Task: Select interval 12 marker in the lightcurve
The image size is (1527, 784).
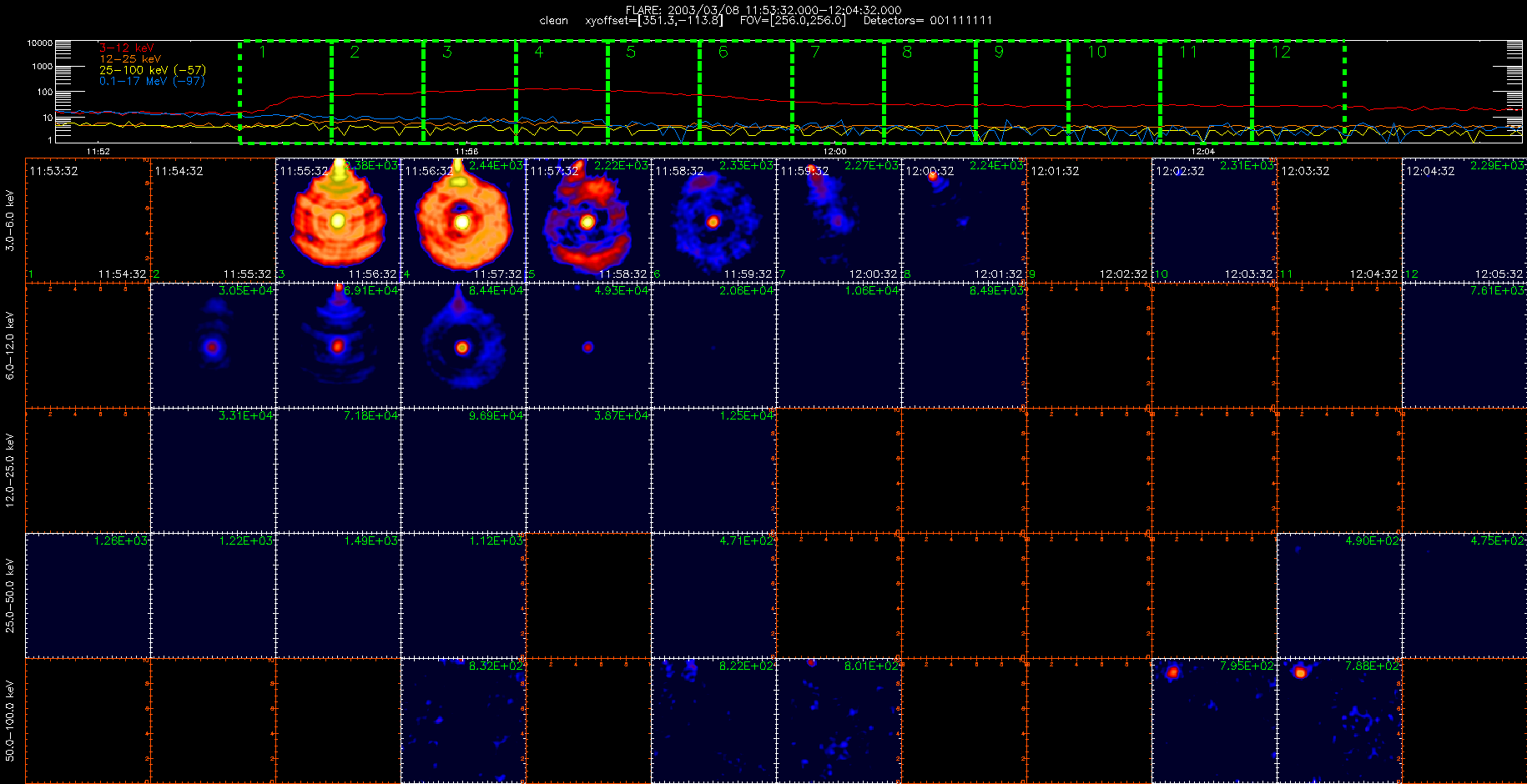Action: [x=1281, y=52]
